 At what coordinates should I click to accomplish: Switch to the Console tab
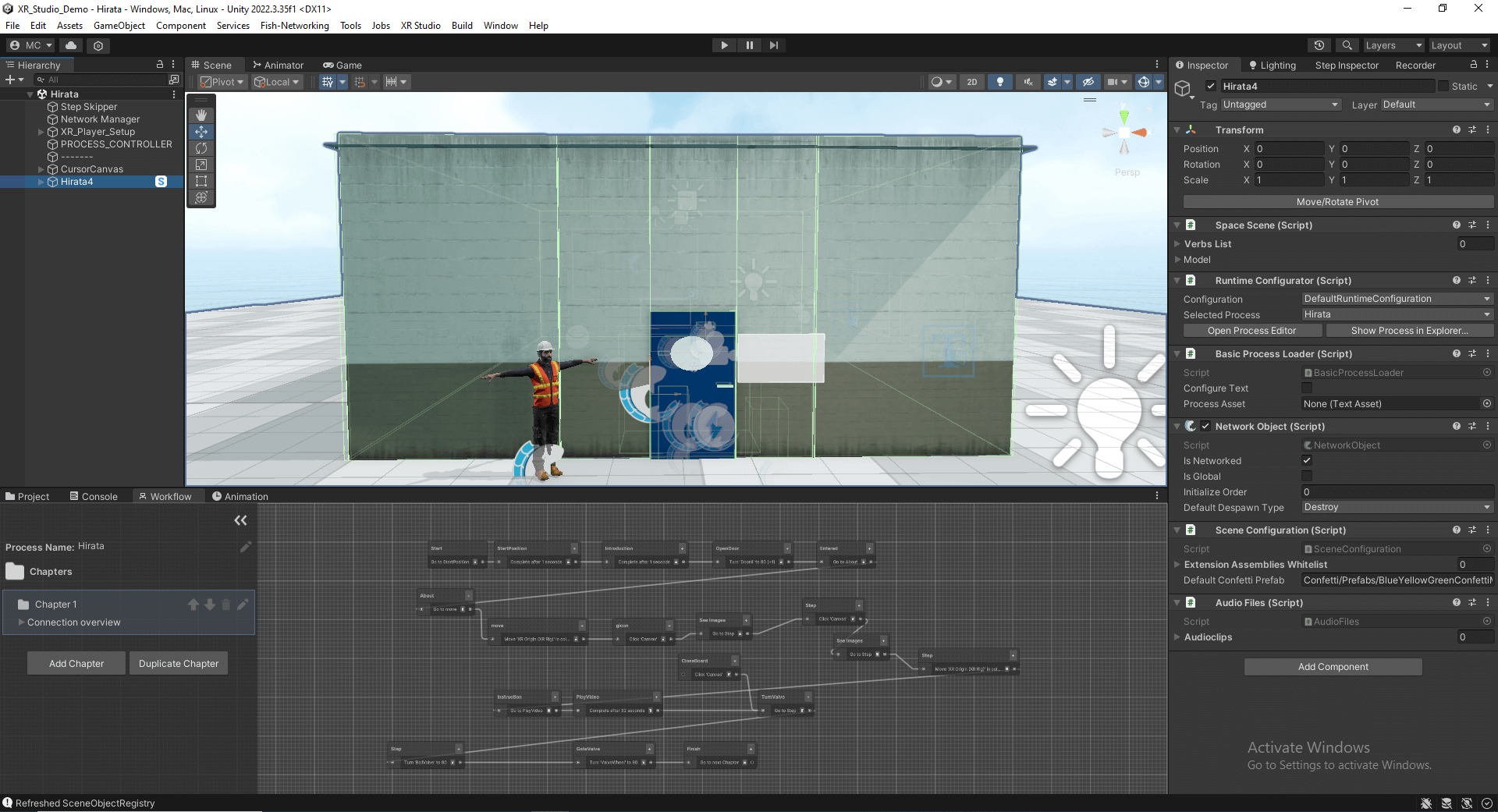coord(94,497)
